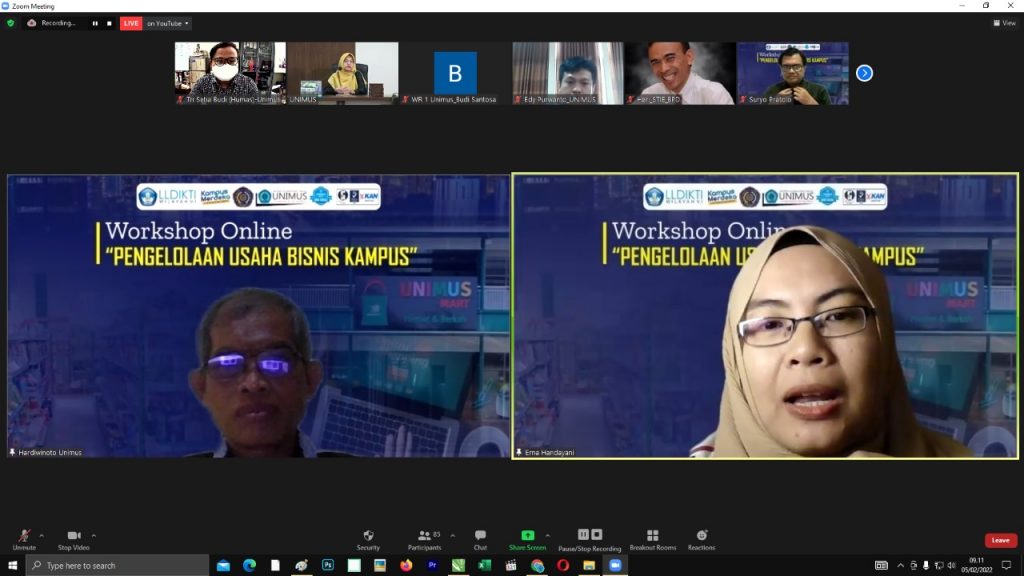
Task: Expand audio options arrow beside Unmute
Action: (41, 535)
